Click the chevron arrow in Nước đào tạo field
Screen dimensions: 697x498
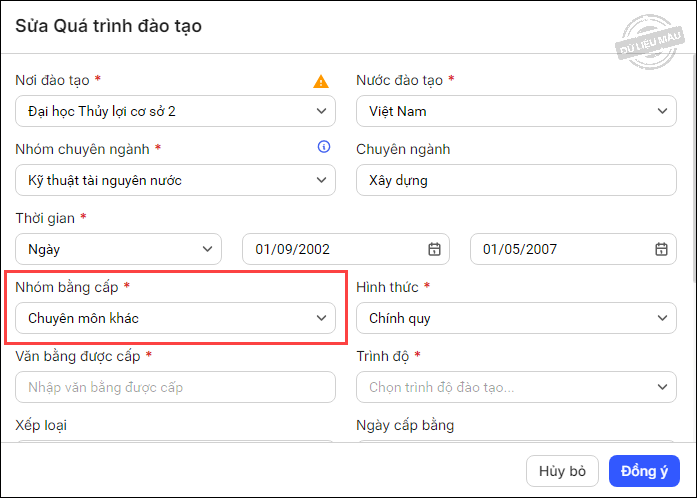pyautogui.click(x=661, y=111)
